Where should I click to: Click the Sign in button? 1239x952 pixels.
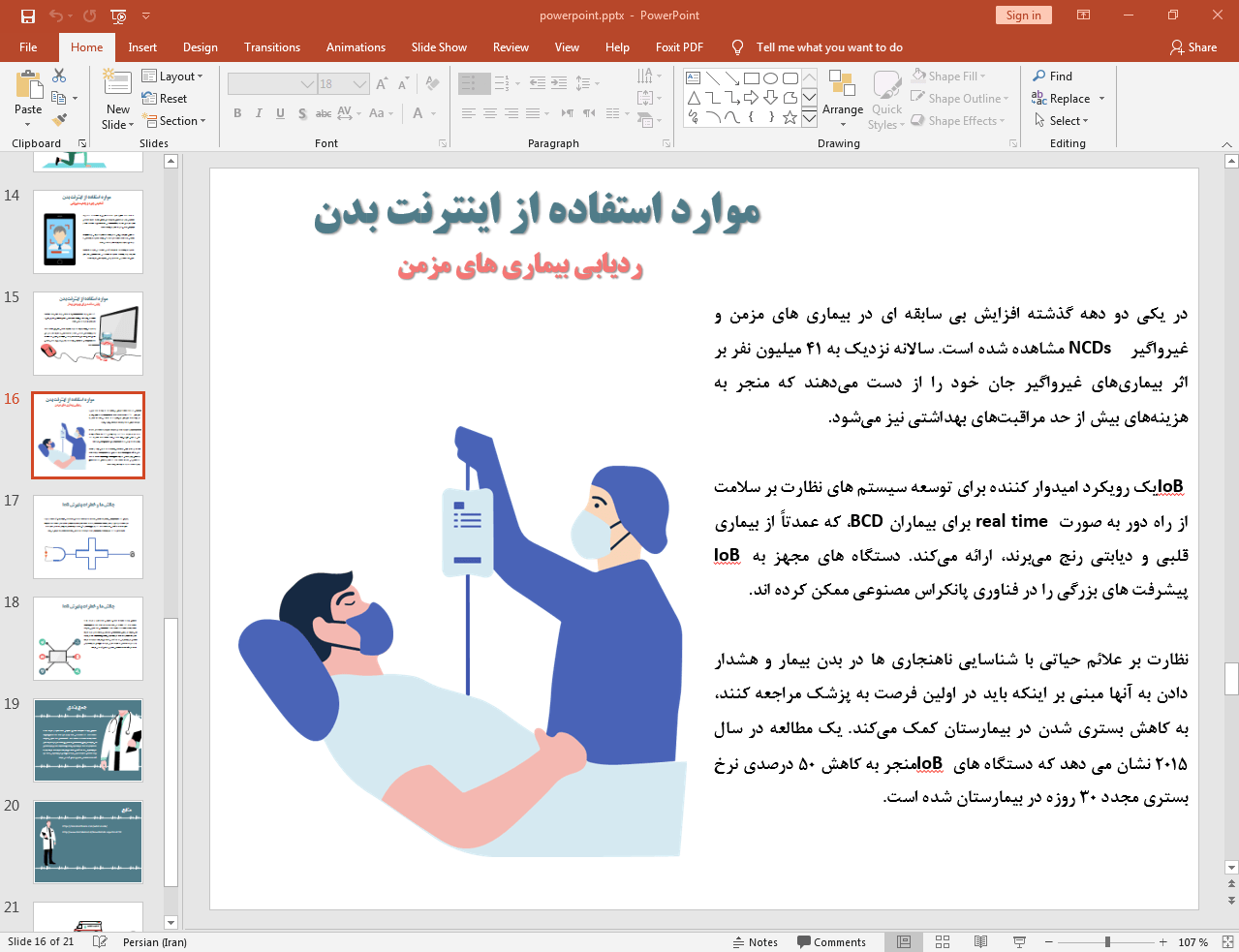1023,15
